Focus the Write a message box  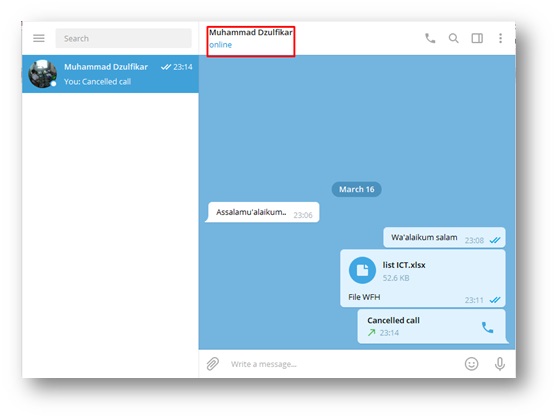[x=342, y=364]
